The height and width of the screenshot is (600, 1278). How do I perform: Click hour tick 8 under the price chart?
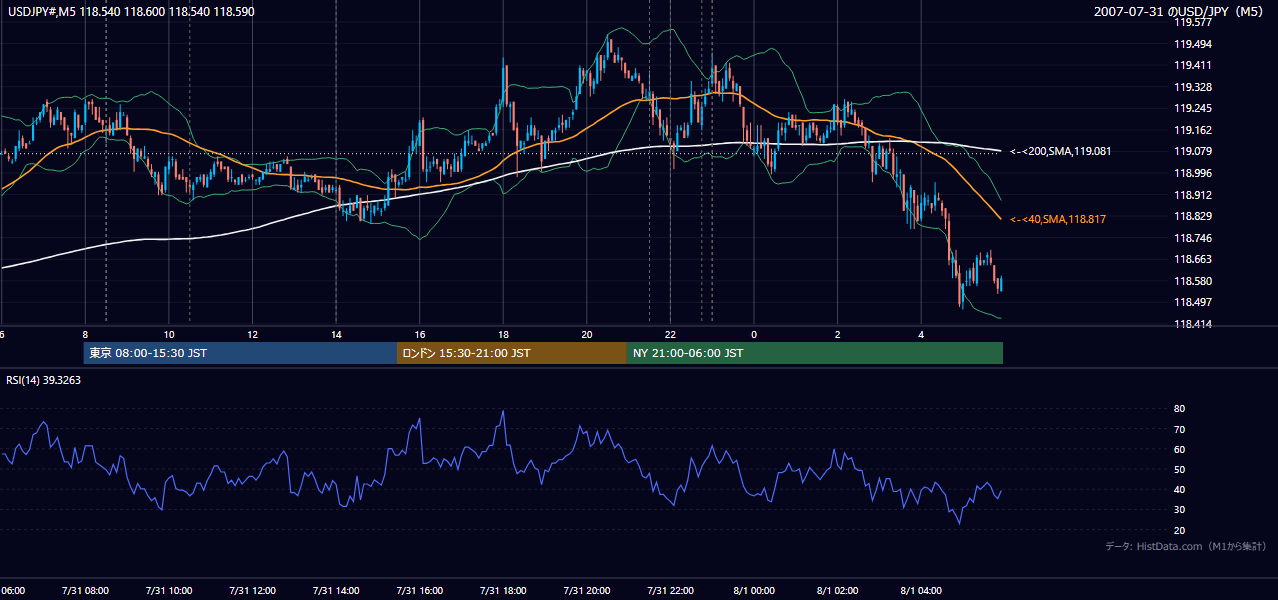click(85, 334)
